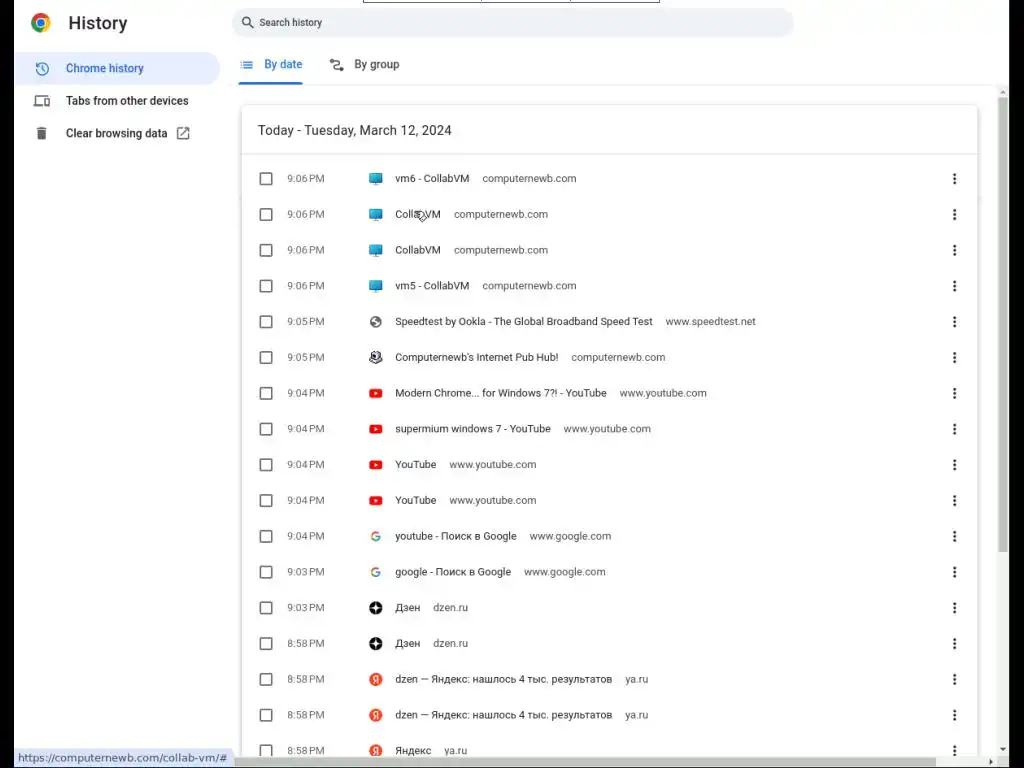1024x768 pixels.
Task: Open Modern Chrome... for Windows 7?! link
Action: [501, 393]
